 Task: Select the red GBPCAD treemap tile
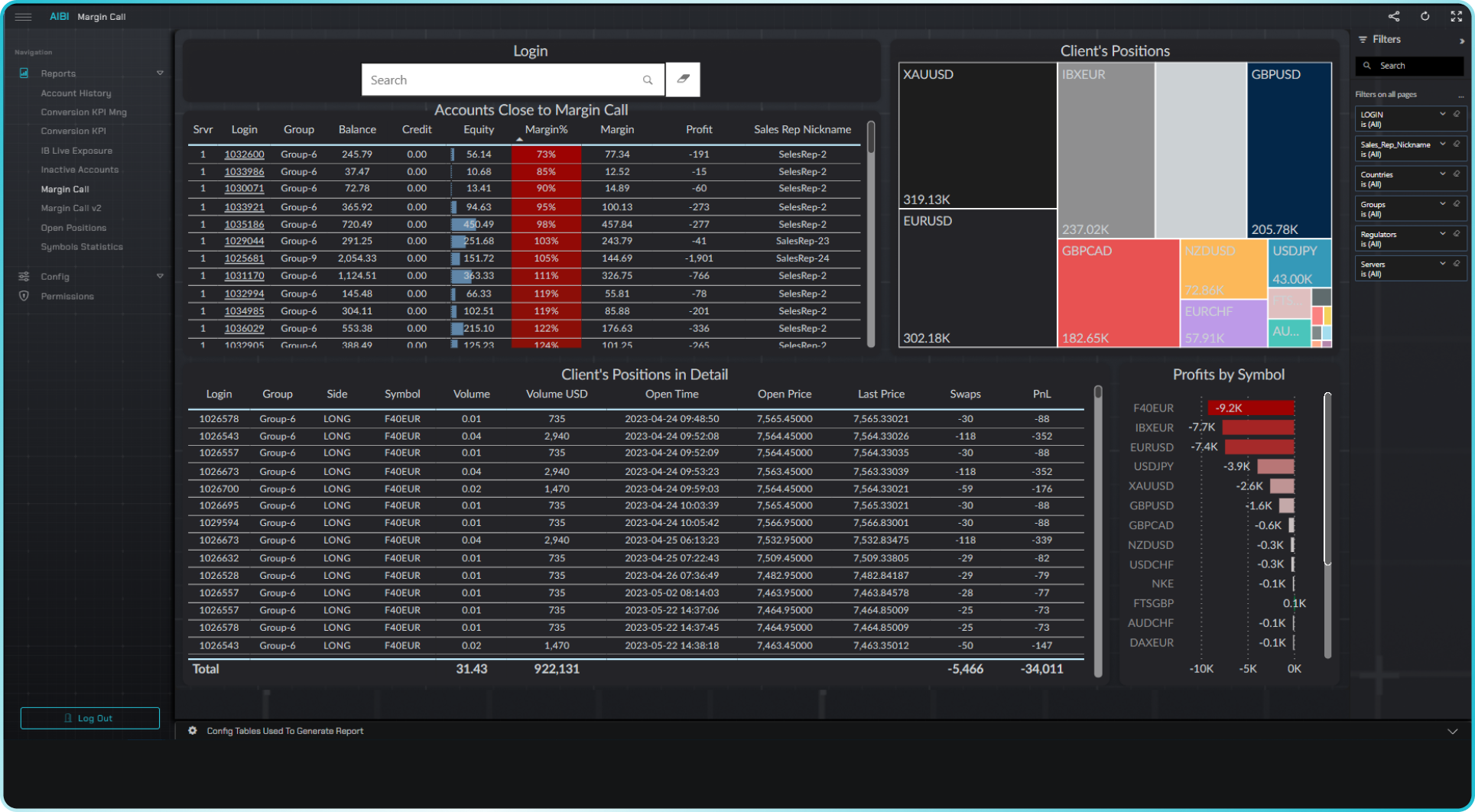click(1119, 294)
